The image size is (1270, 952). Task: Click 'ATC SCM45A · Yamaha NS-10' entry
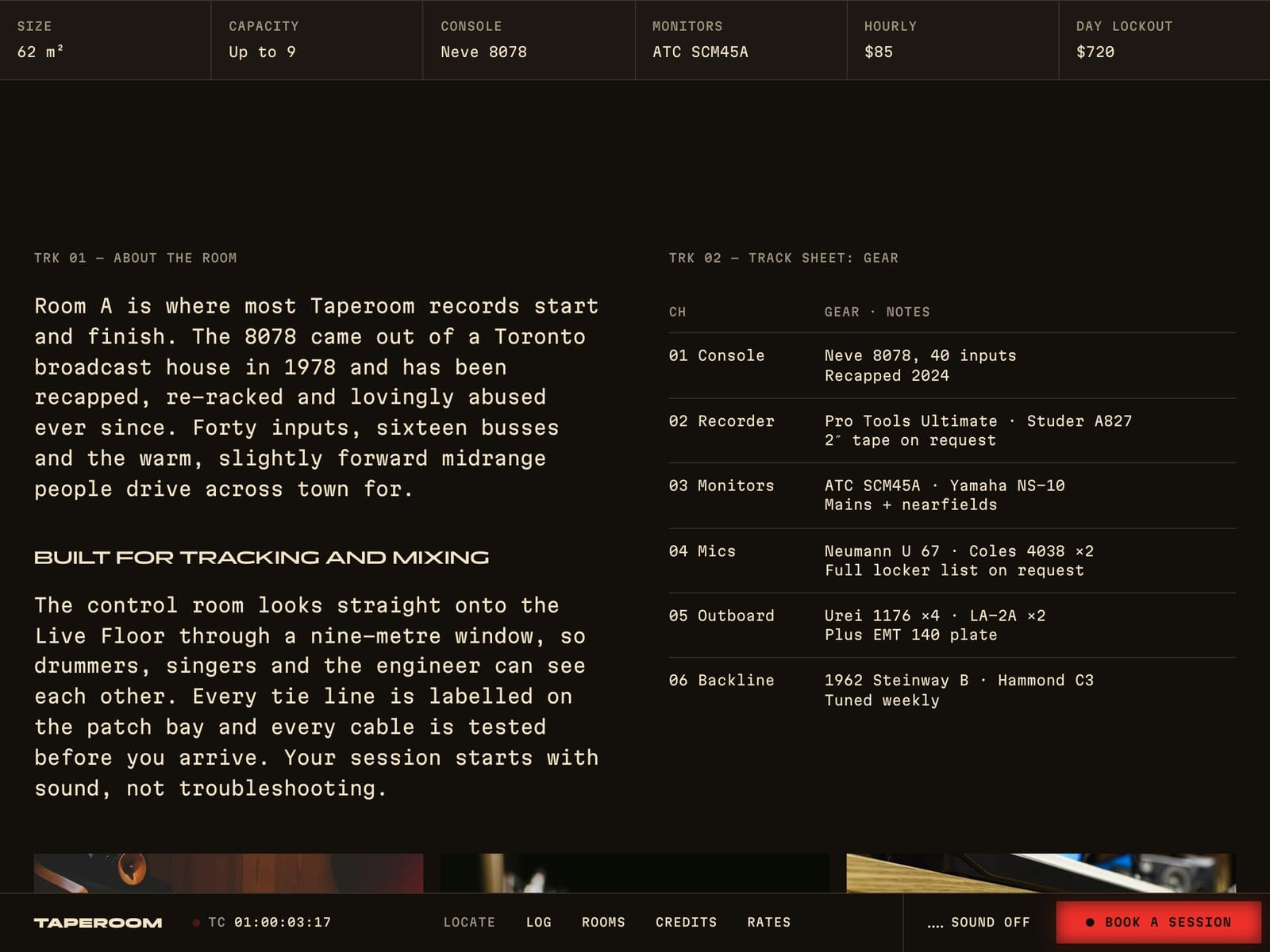click(945, 486)
